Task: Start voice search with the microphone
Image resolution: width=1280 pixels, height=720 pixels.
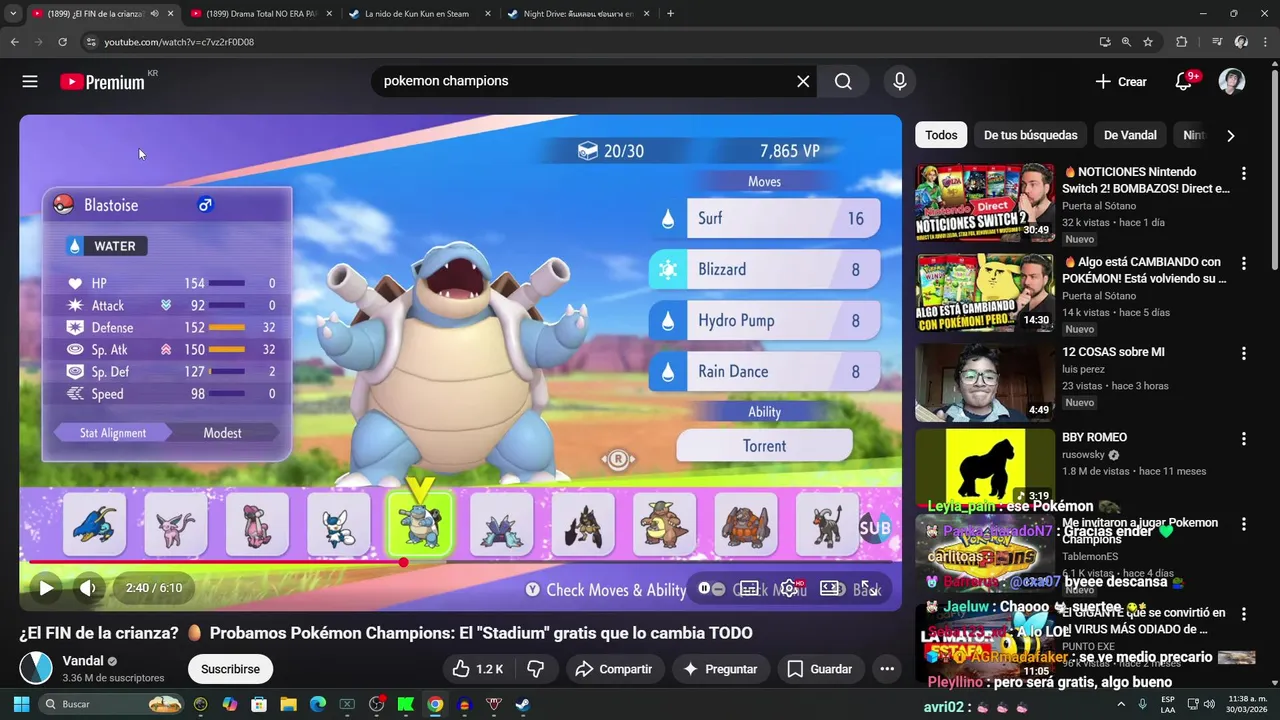Action: [900, 81]
